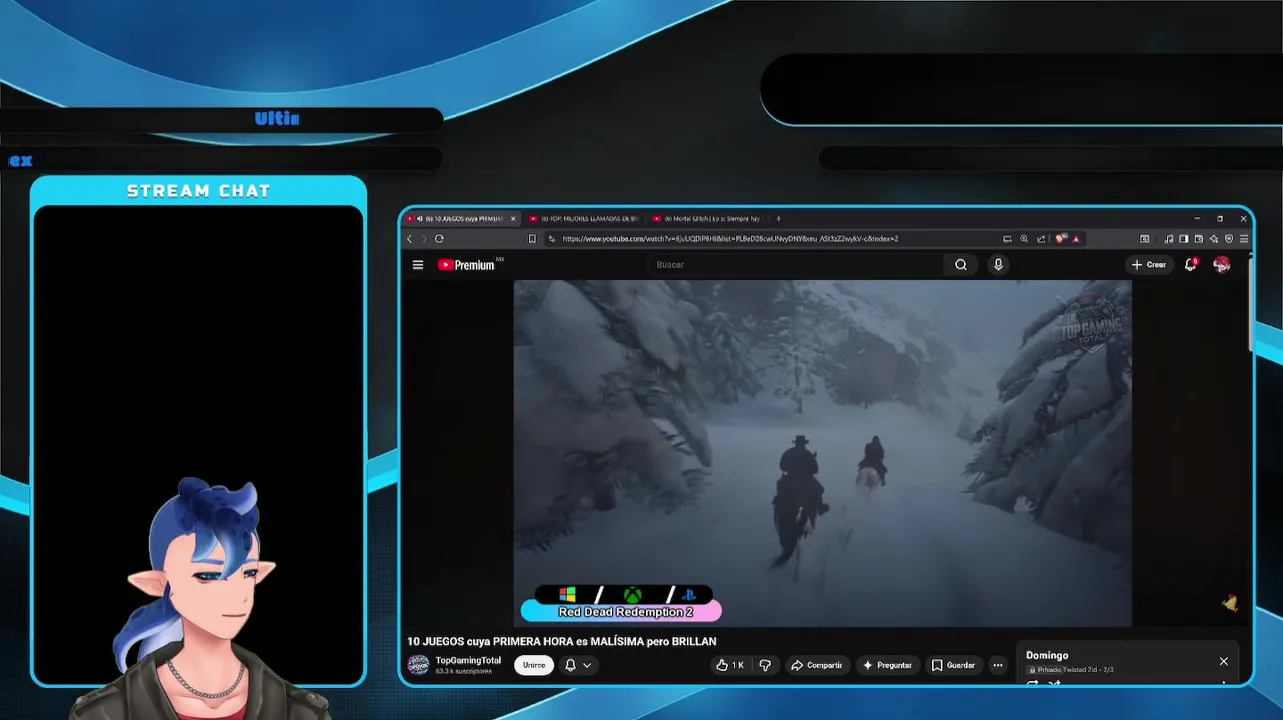The image size is (1283, 720).
Task: Open the Brave Shields lion icon
Action: pos(1061,239)
